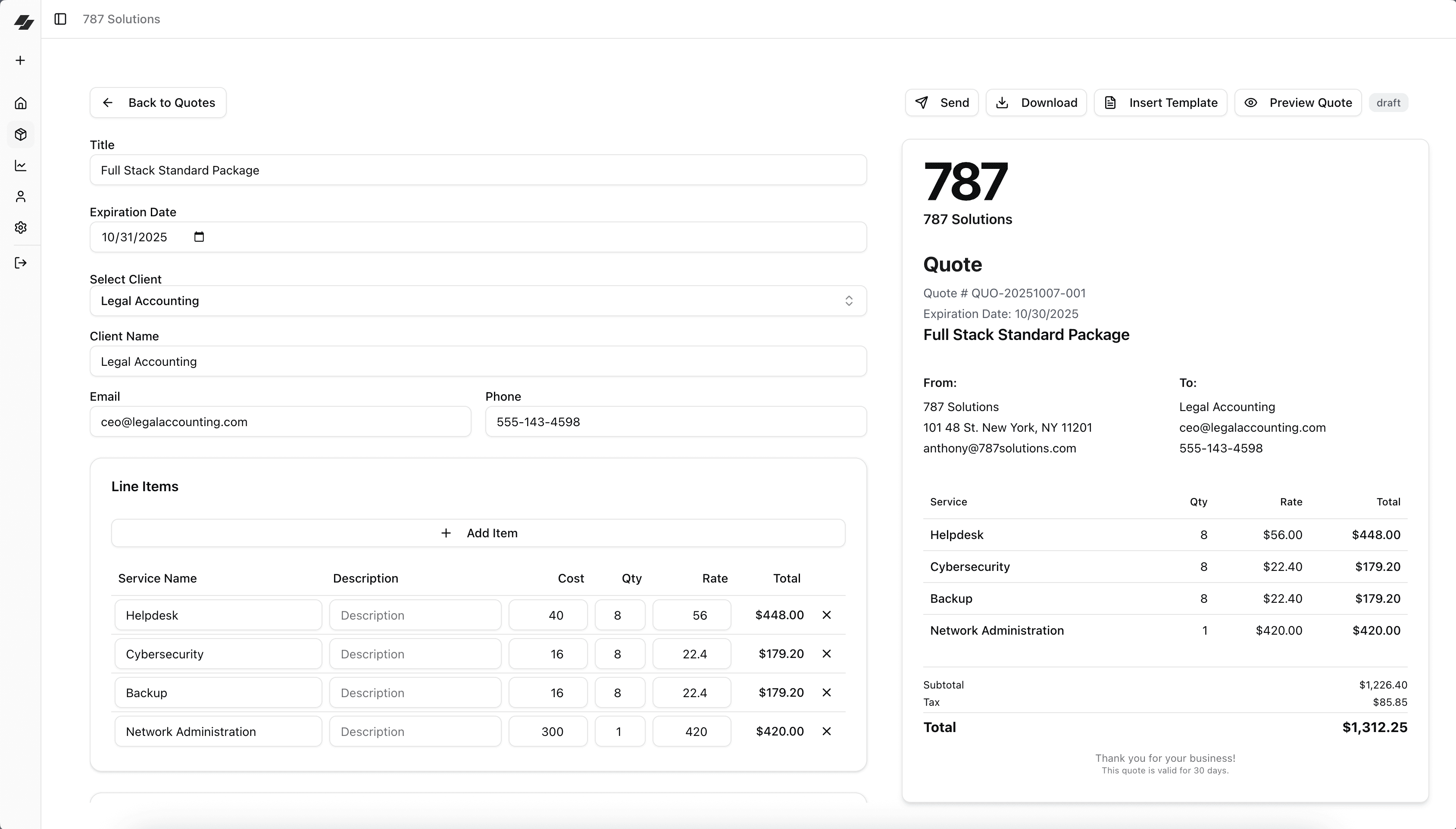Viewport: 1456px width, 829px height.
Task: Go Back to Quotes
Action: [158, 103]
